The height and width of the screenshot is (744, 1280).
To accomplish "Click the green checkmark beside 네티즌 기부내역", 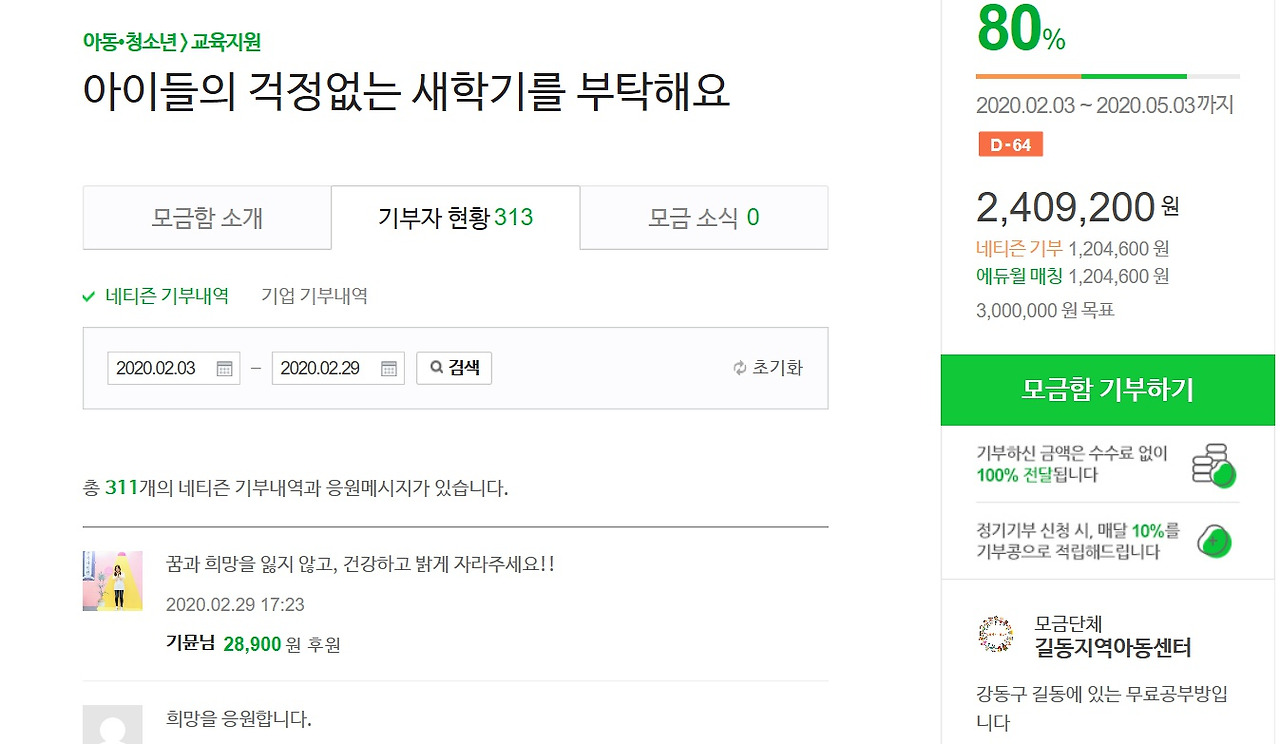I will pos(92,295).
